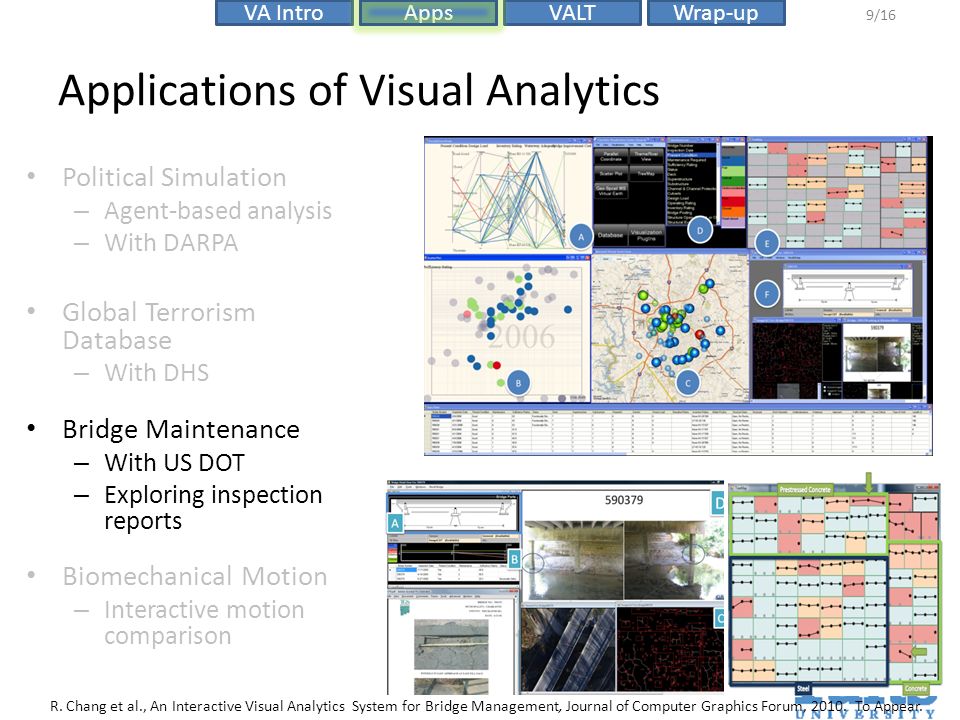Click the 590379 bridge number heading in lower screenshot
This screenshot has width=960, height=720.
[624, 500]
